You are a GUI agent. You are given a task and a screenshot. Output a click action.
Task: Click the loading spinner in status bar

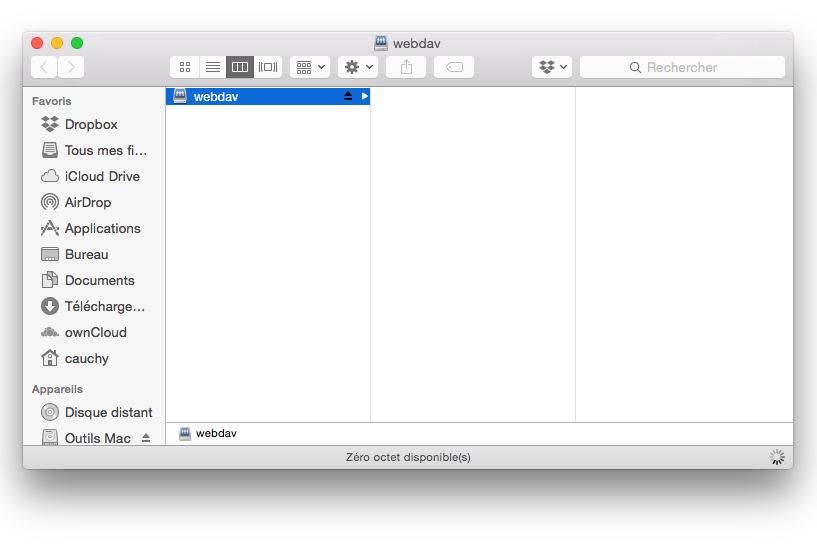pyautogui.click(x=777, y=457)
